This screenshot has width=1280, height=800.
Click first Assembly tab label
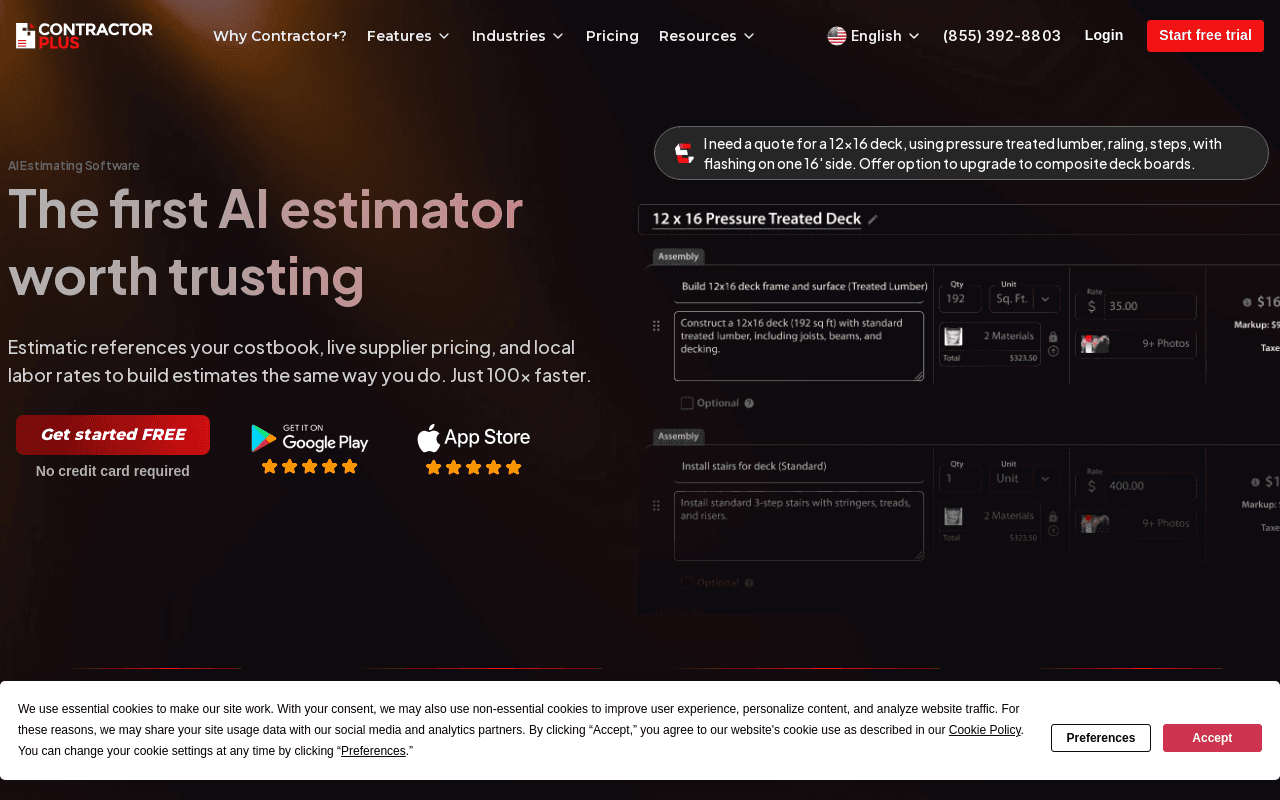click(679, 257)
